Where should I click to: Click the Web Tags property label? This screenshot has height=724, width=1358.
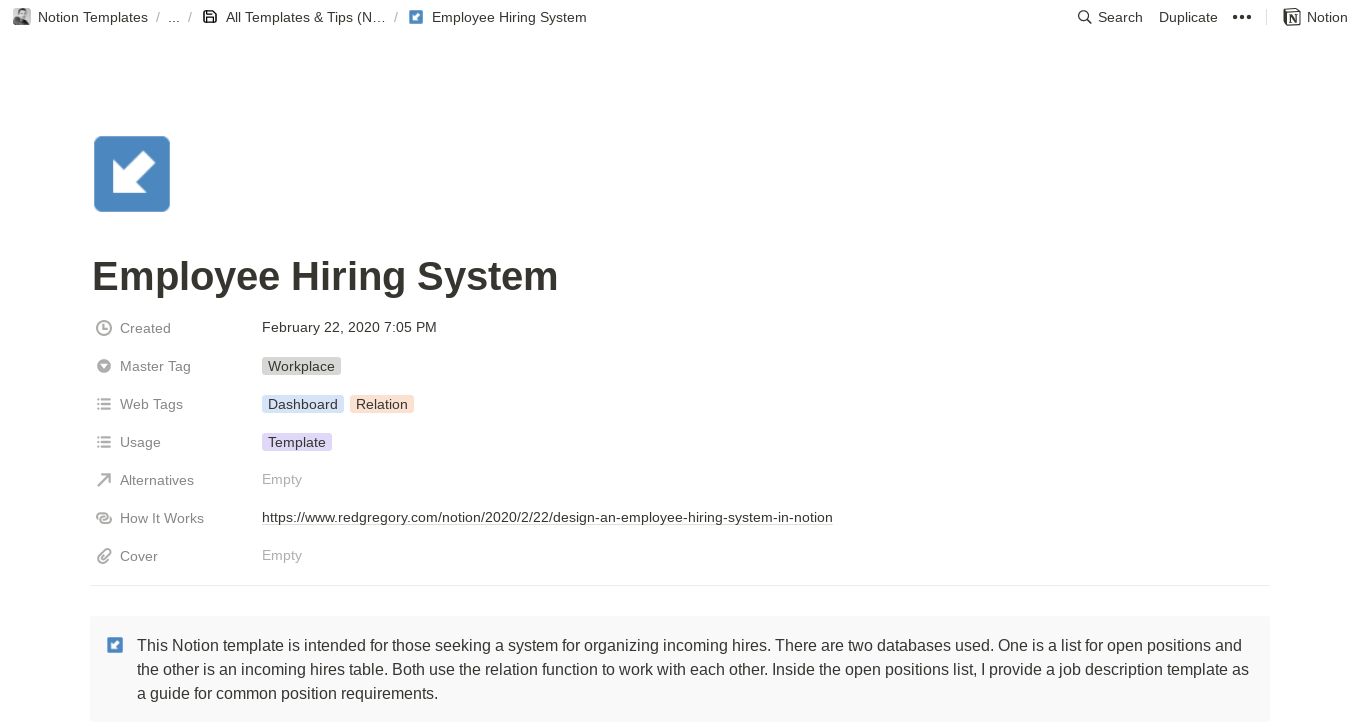click(x=151, y=404)
